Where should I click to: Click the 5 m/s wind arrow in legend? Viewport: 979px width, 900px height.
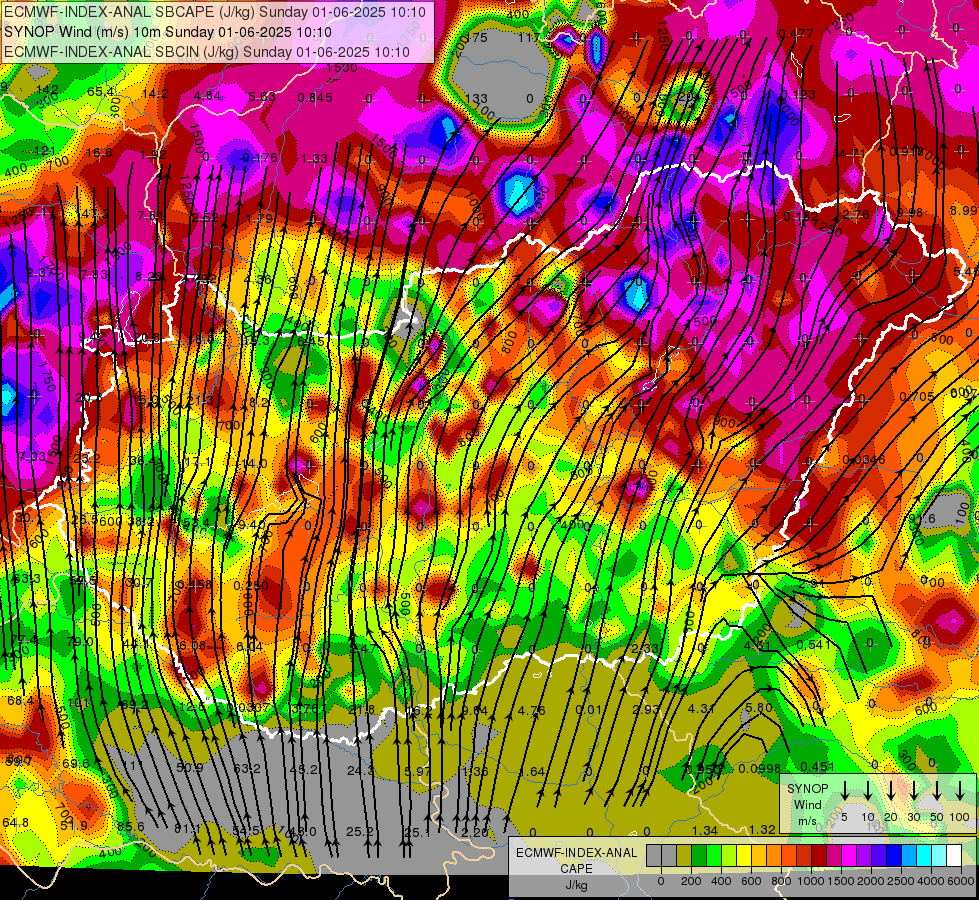pyautogui.click(x=844, y=791)
